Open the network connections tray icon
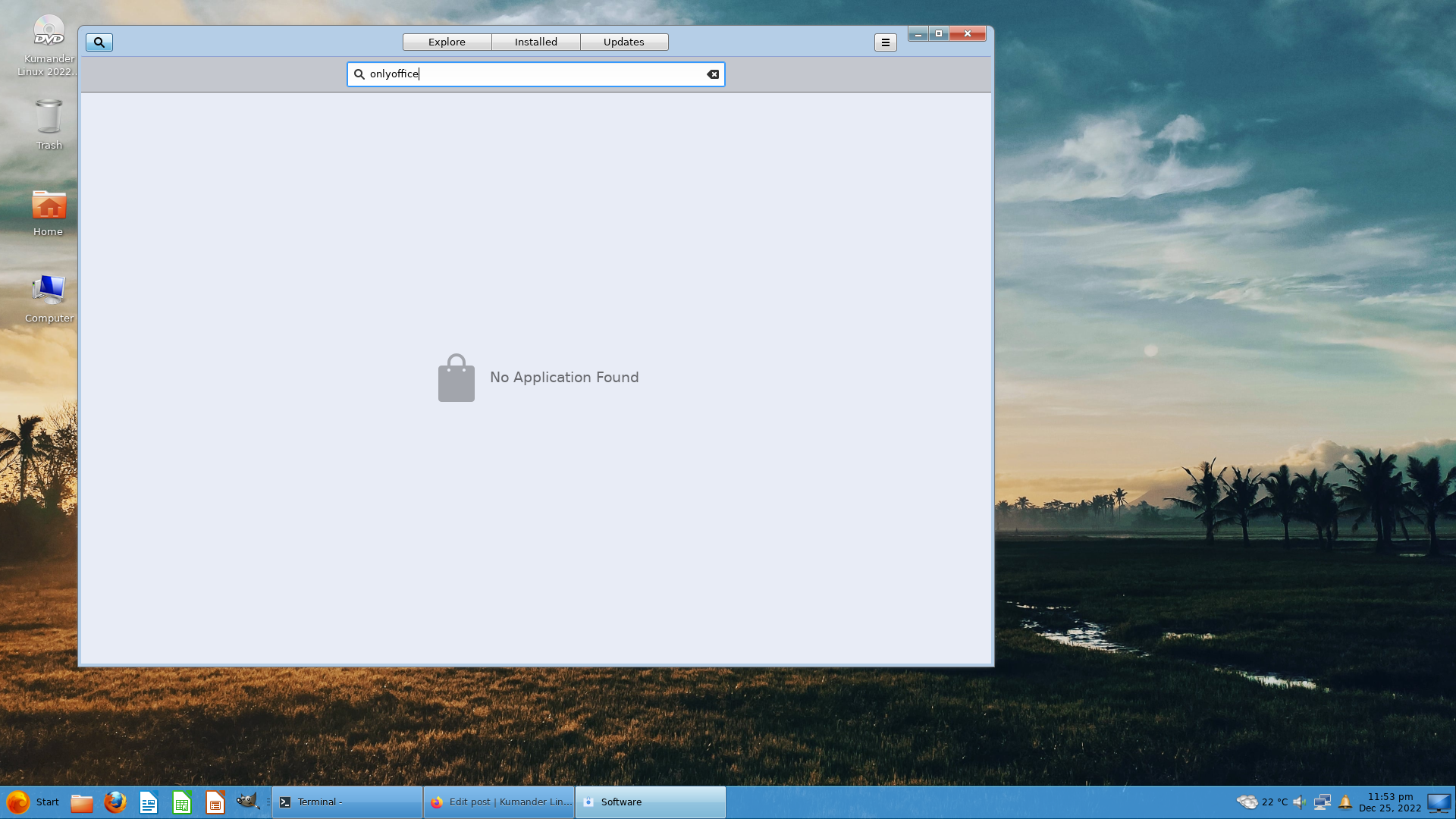The width and height of the screenshot is (1456, 819). (1323, 802)
